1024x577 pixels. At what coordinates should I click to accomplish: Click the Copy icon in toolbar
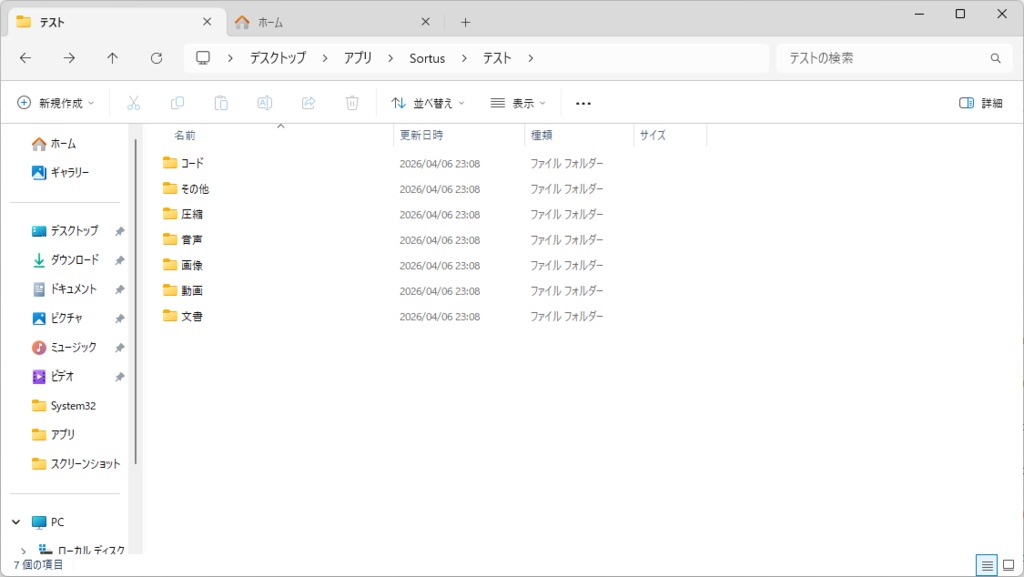[x=177, y=103]
